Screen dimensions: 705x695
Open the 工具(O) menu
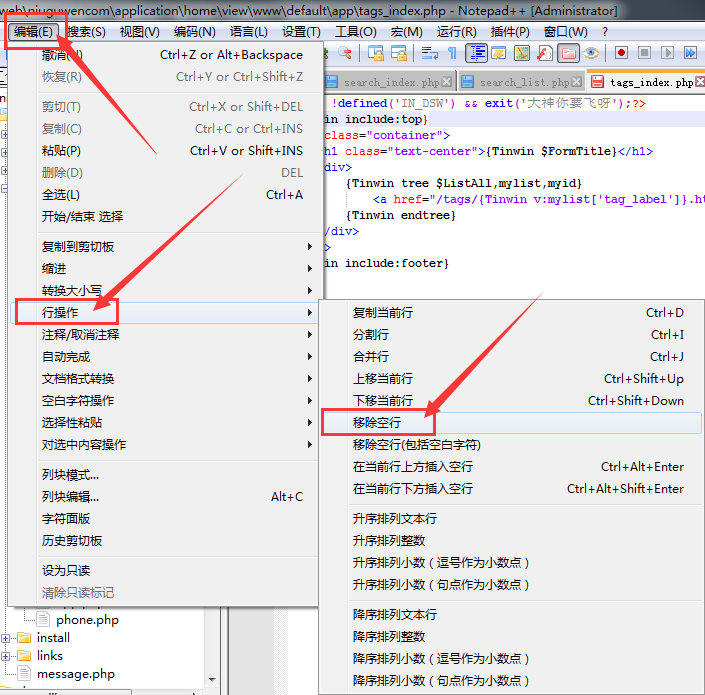pos(356,31)
